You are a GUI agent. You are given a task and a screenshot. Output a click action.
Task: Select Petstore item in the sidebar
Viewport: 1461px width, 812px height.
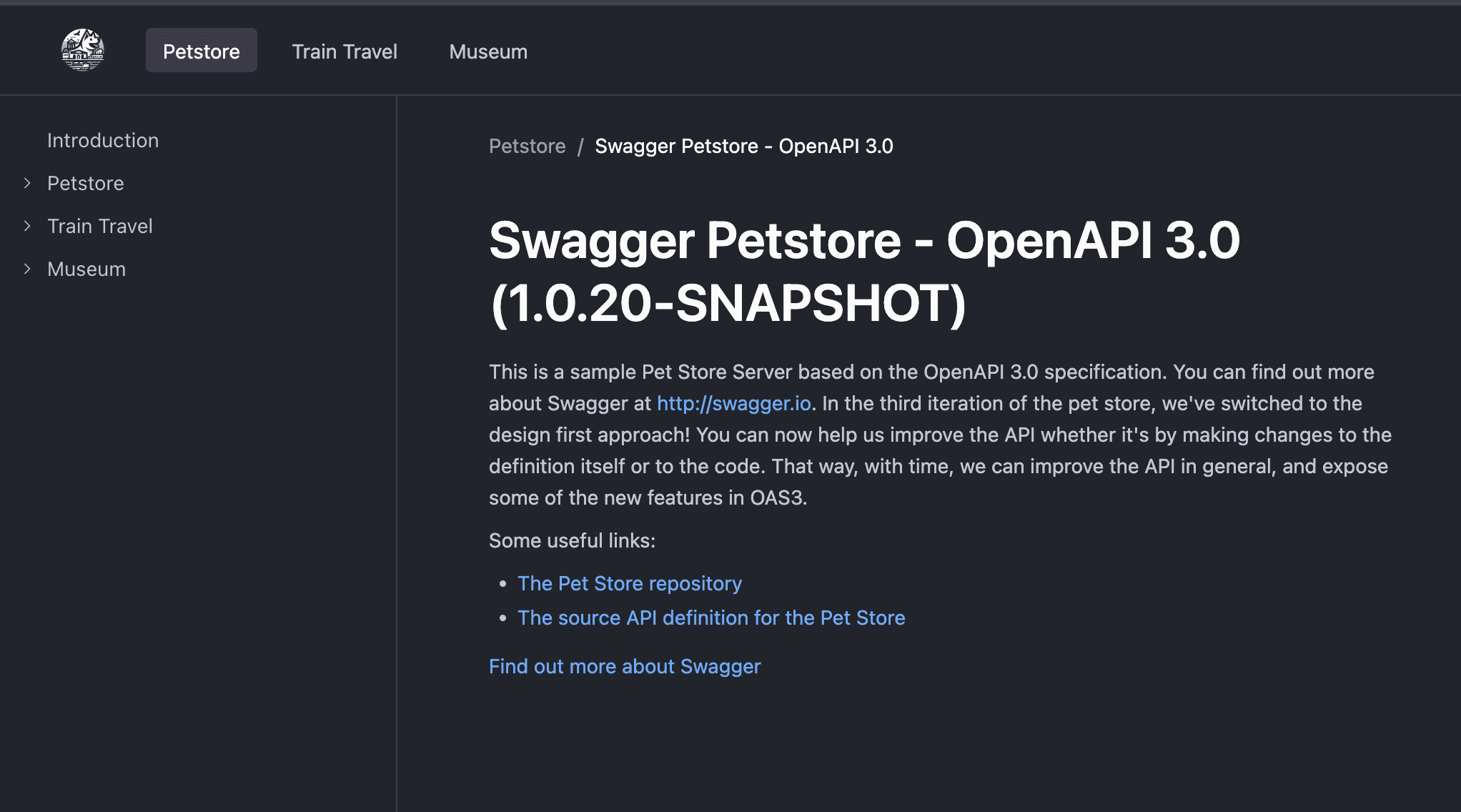click(86, 183)
